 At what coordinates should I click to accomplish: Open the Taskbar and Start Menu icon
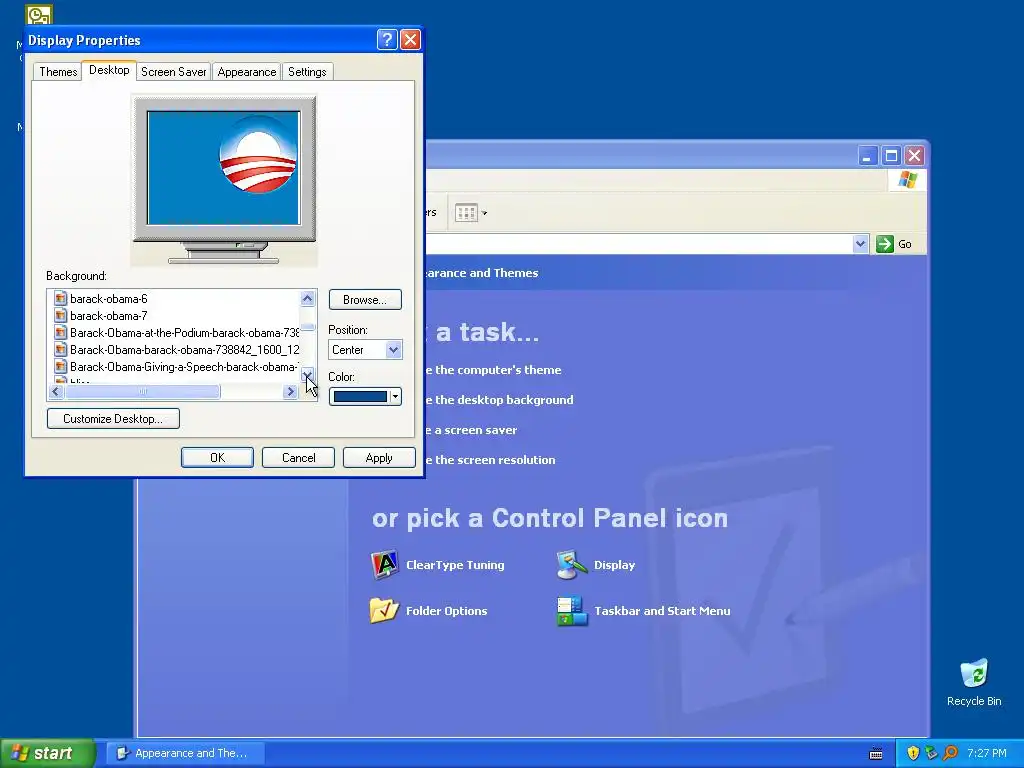(x=572, y=611)
